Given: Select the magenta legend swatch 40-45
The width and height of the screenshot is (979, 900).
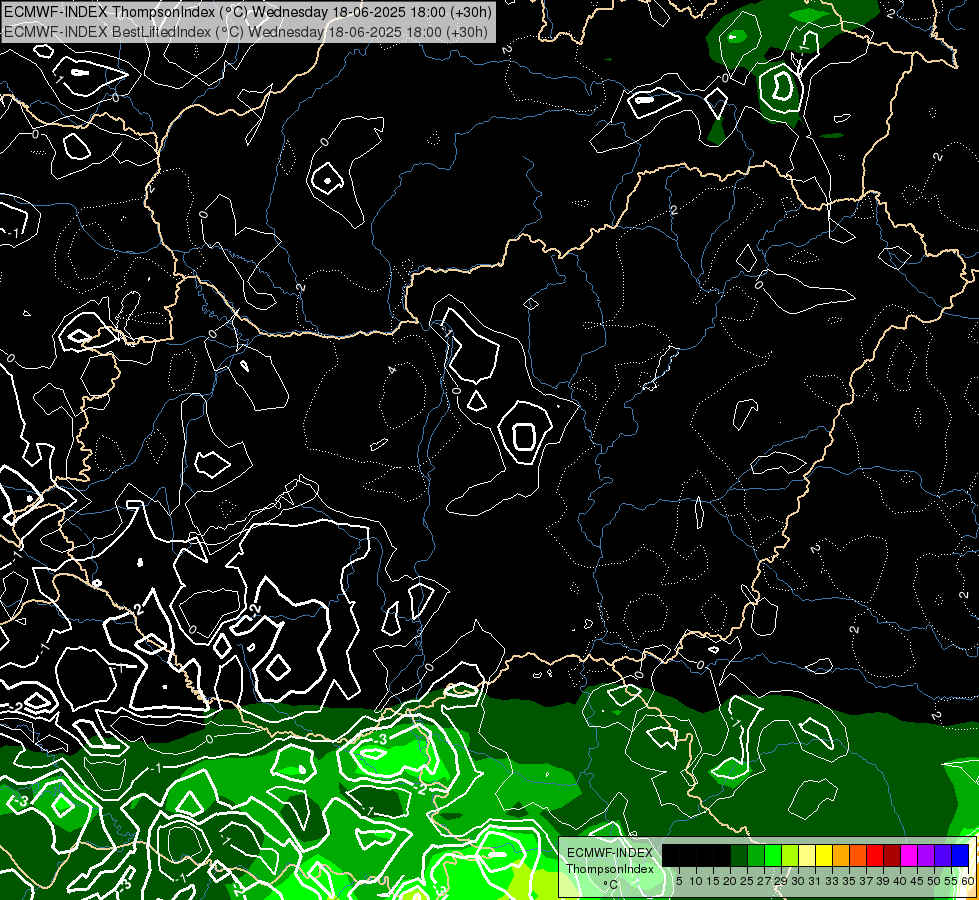Looking at the screenshot, I should click(909, 855).
